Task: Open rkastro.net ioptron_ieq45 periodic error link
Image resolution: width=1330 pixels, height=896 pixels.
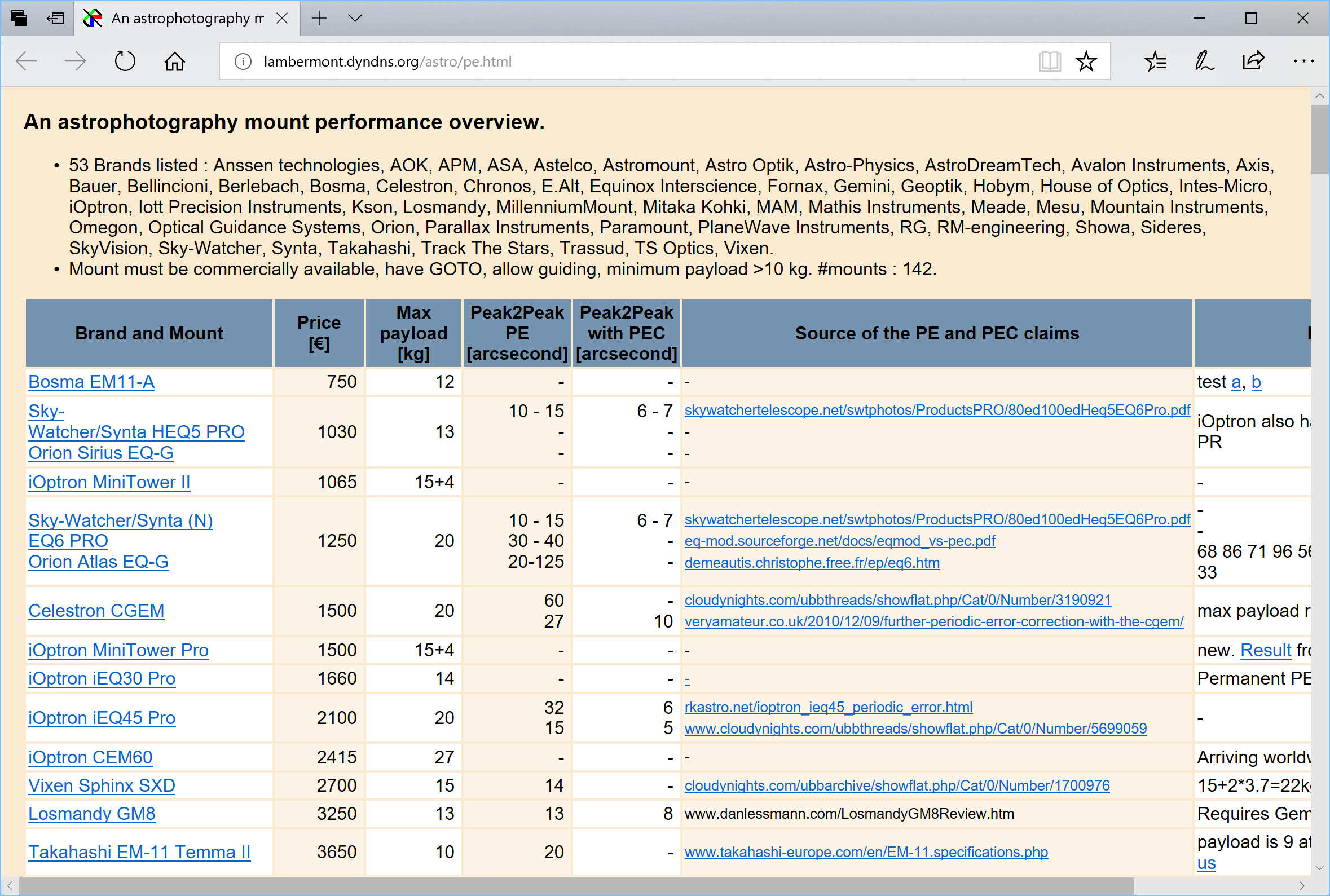Action: 828,708
